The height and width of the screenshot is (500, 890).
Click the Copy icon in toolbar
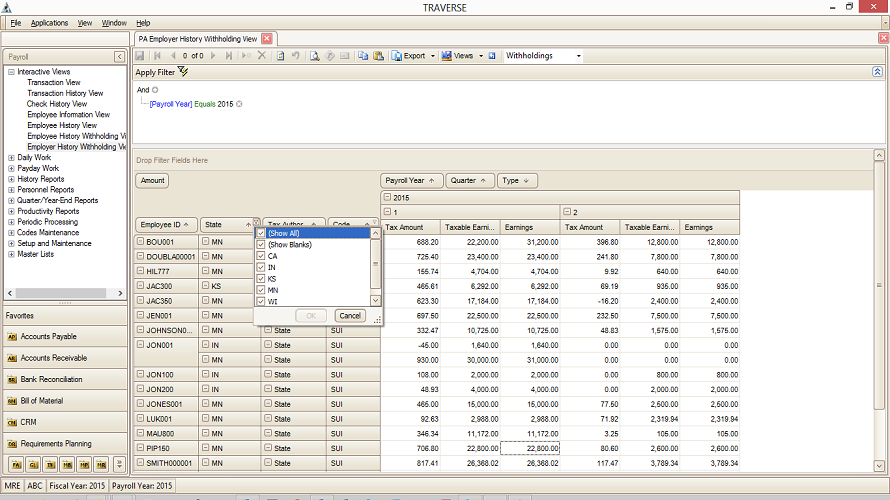363,56
